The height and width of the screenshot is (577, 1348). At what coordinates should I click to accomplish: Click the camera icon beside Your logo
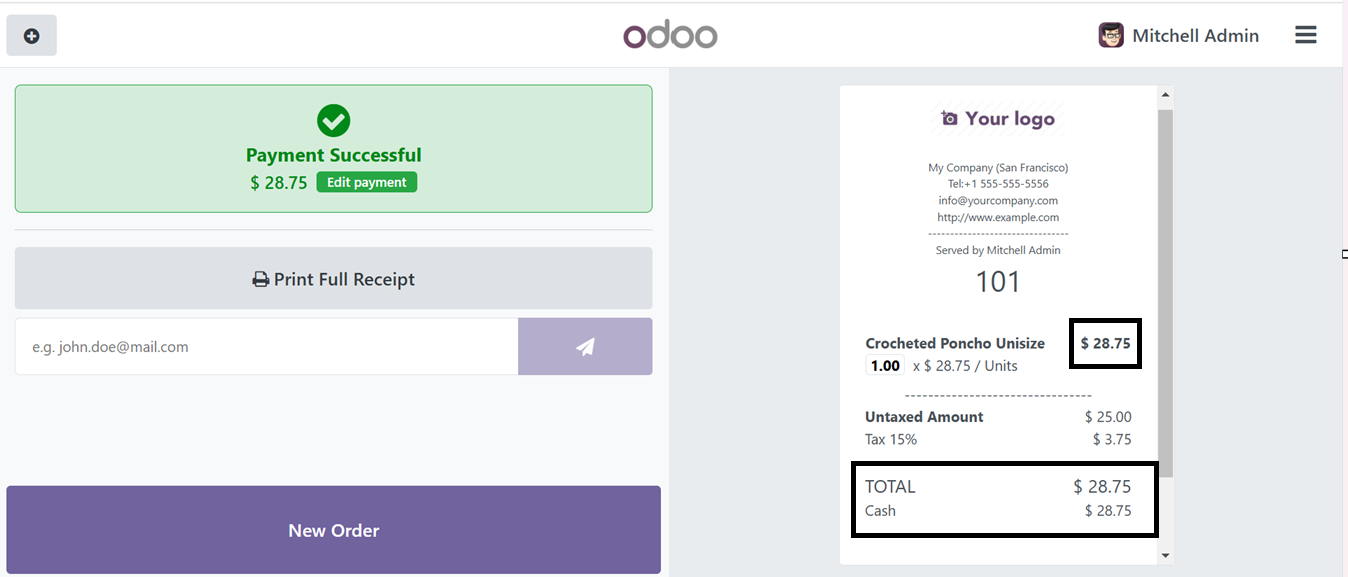point(949,119)
